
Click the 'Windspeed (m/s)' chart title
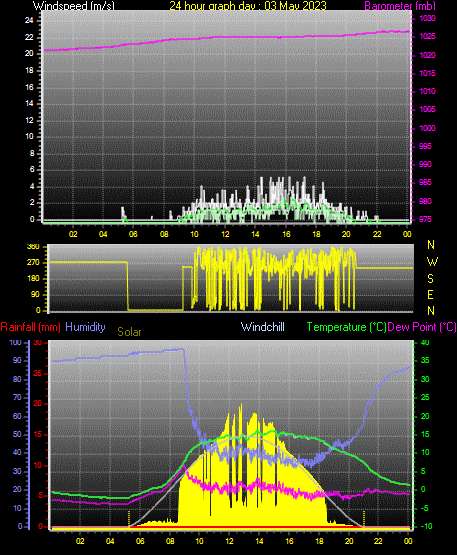pos(74,6)
